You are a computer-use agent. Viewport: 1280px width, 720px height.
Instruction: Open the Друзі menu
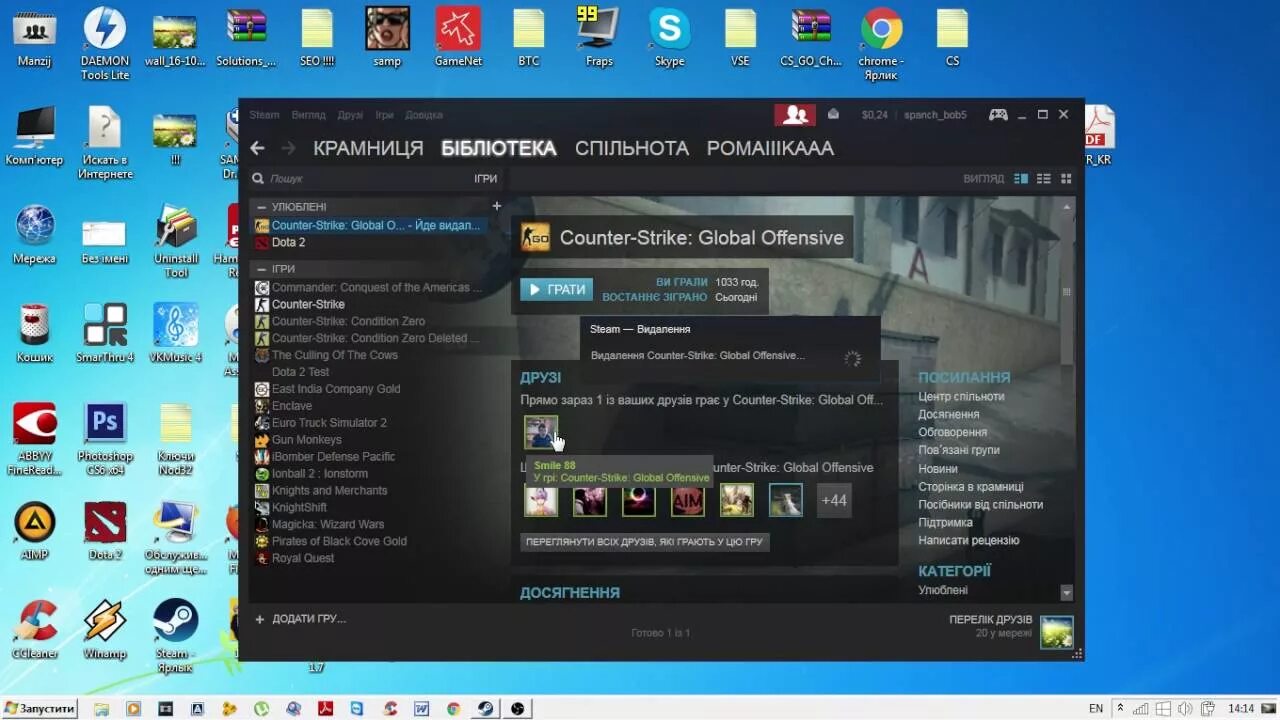click(x=350, y=115)
